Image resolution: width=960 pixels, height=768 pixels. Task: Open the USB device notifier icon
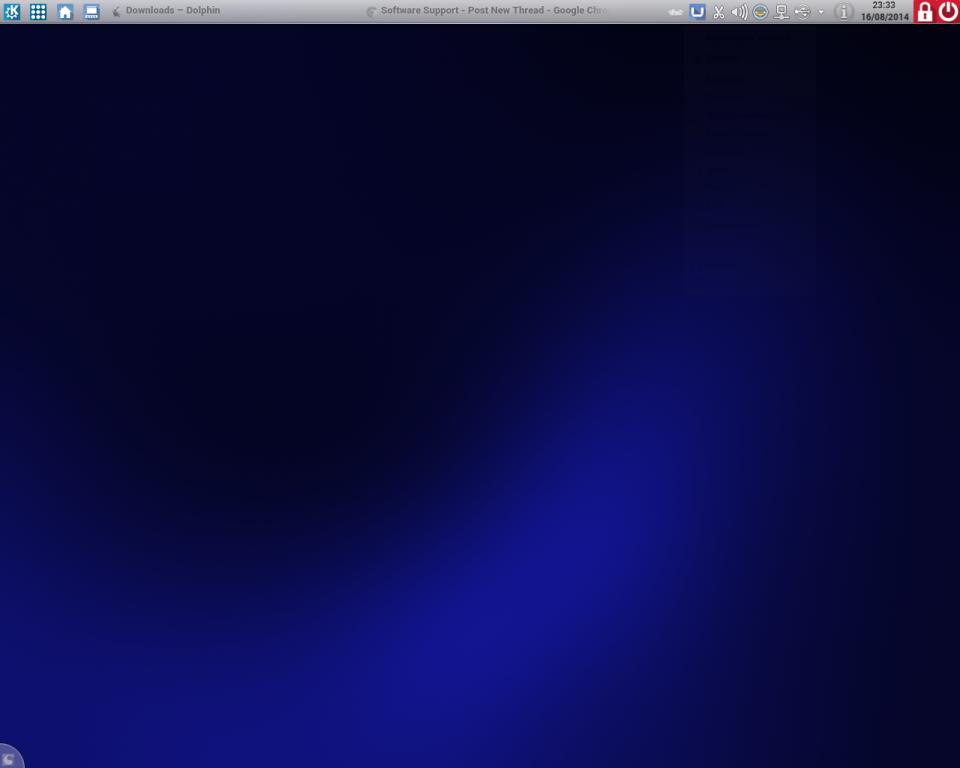802,12
